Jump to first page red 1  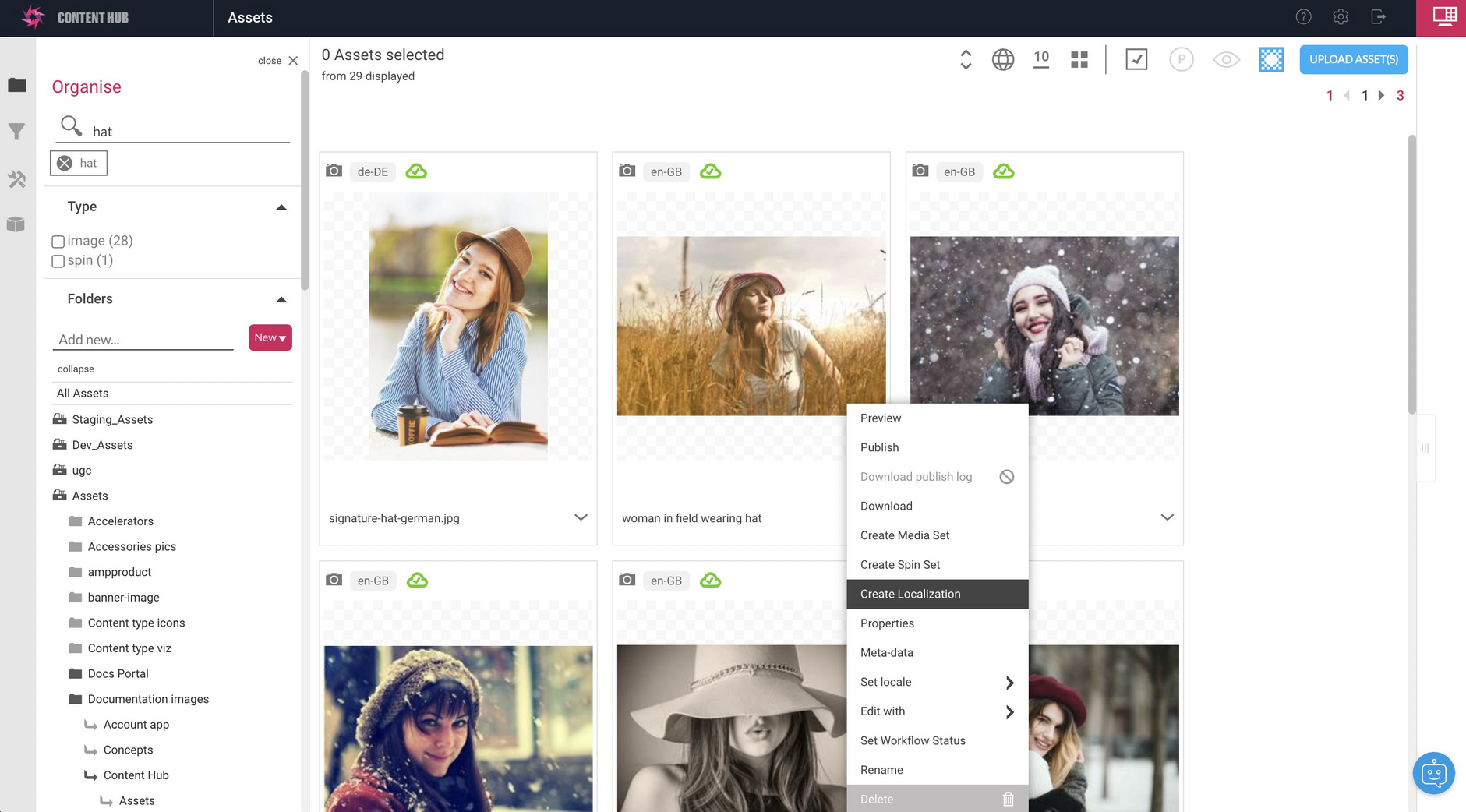click(1330, 96)
